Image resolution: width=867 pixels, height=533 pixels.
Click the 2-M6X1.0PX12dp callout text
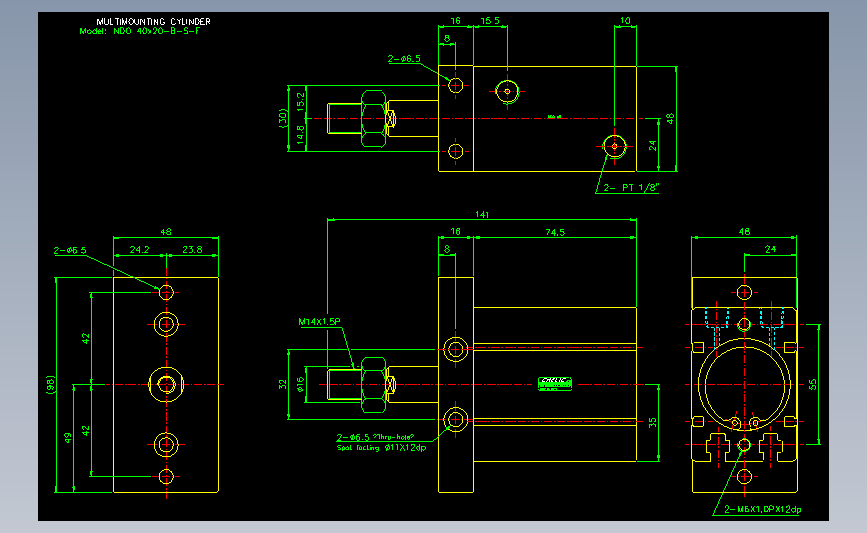[x=762, y=509]
